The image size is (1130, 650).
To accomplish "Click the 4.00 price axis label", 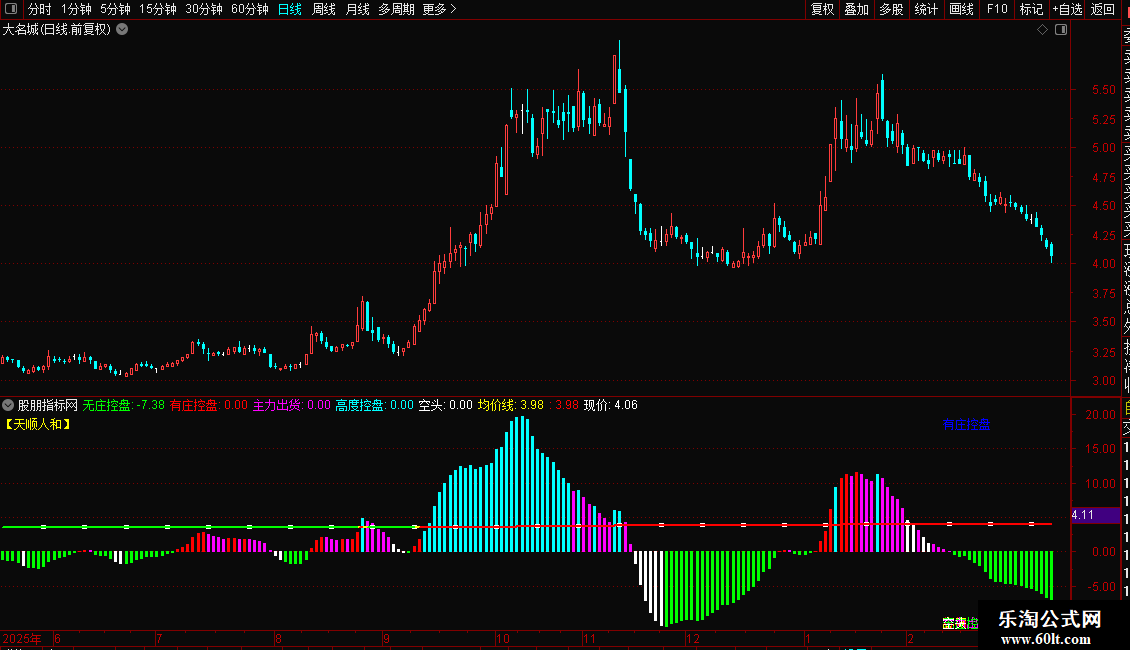I will coord(1103,264).
